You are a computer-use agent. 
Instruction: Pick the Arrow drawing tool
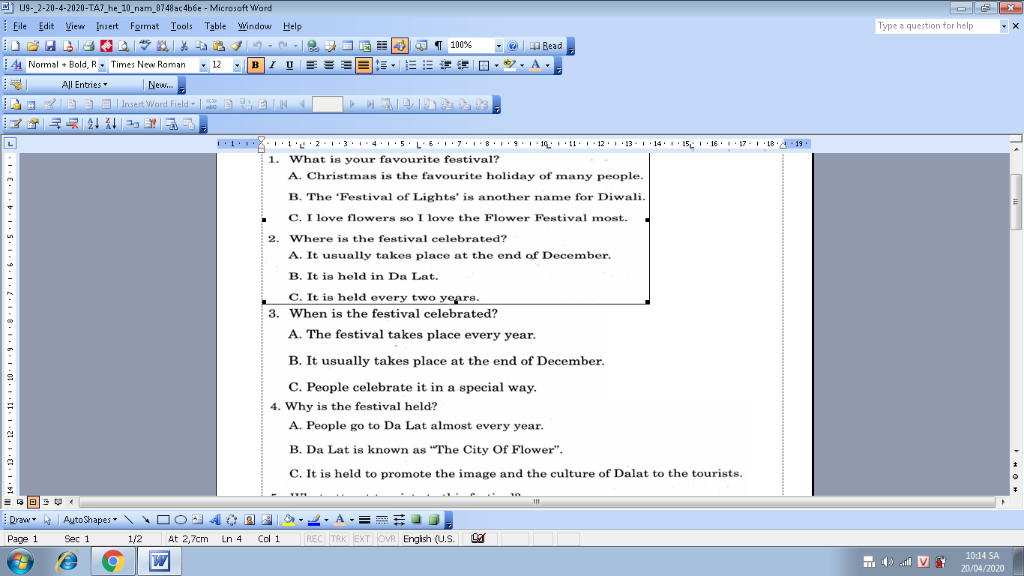pyautogui.click(x=146, y=520)
